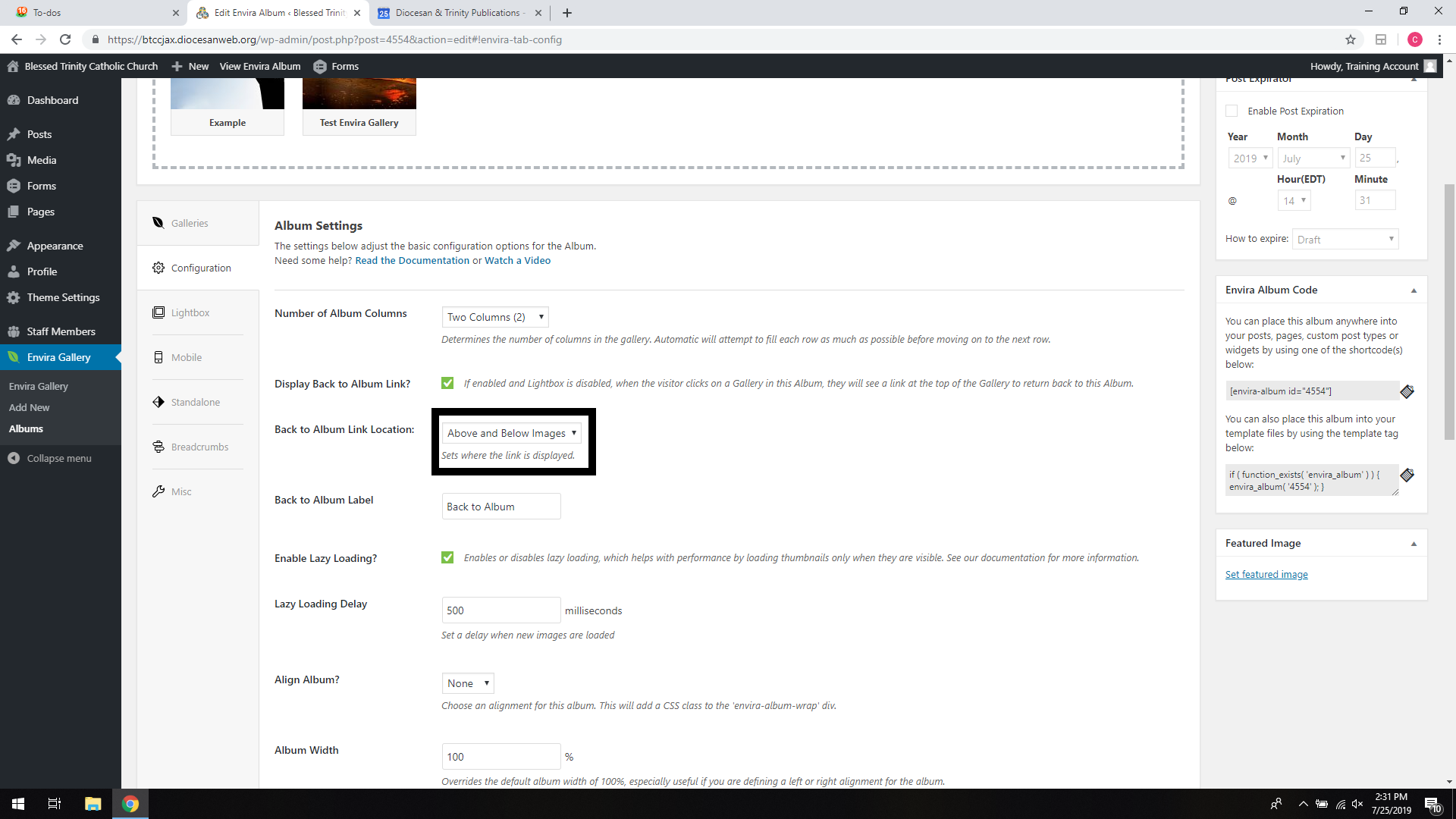Uncheck Display Back to Album Link
Viewport: 1456px width, 819px height.
[447, 383]
